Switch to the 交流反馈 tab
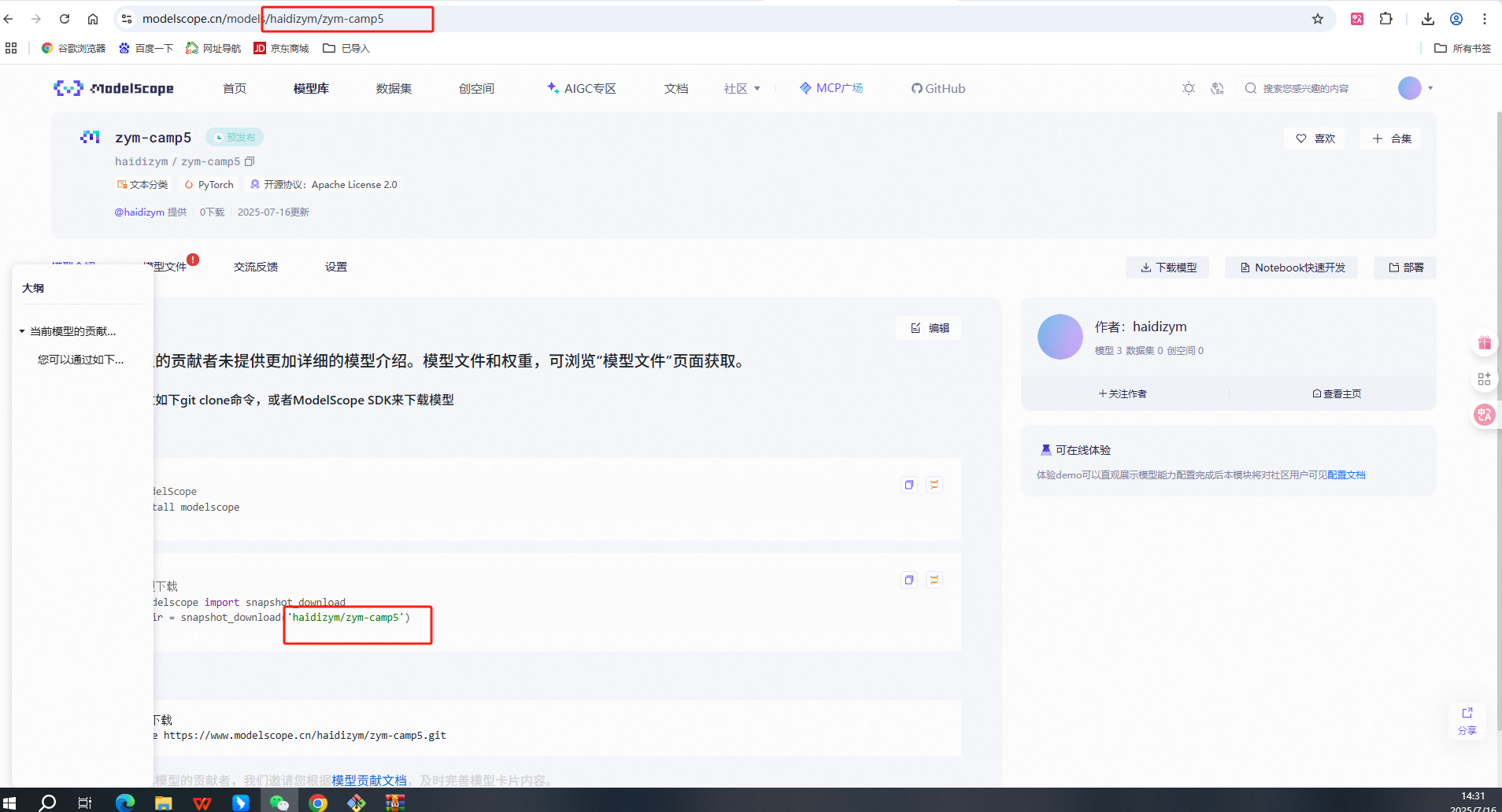The image size is (1502, 812). (256, 267)
